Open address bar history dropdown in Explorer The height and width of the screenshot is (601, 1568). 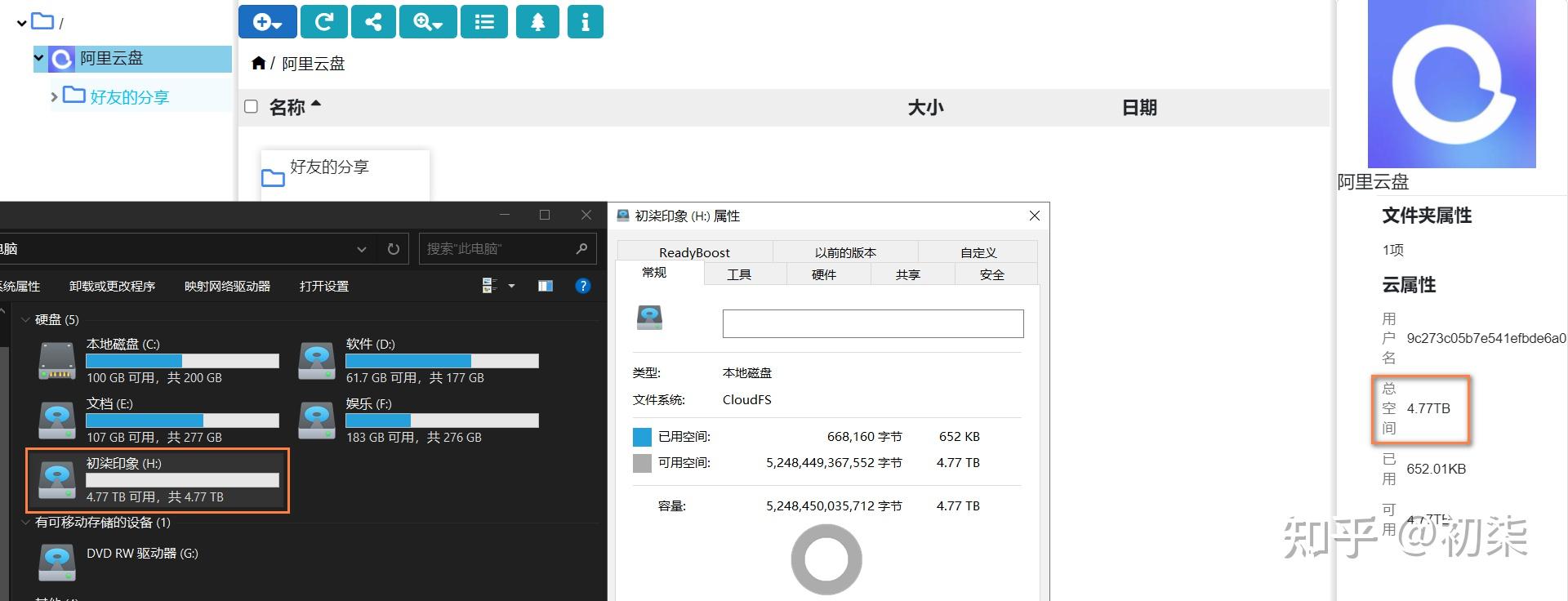[361, 249]
